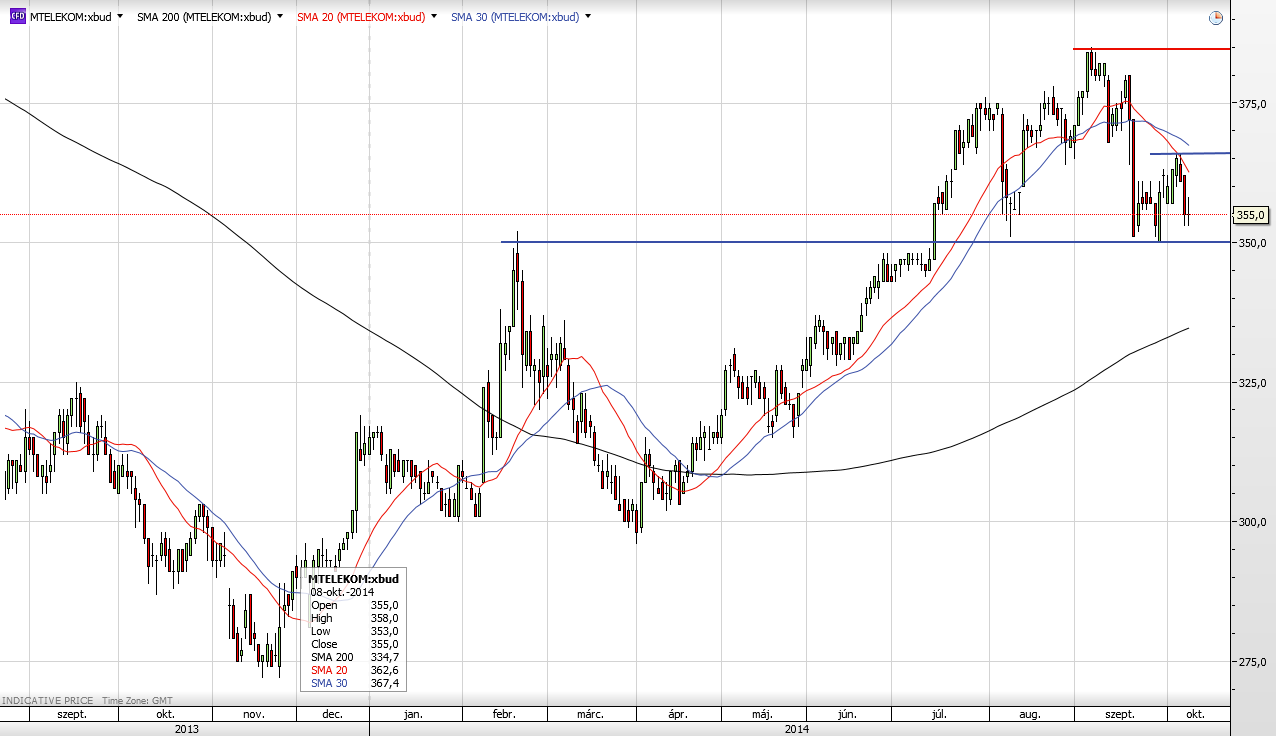
Task: Click the okt. month label under 2013
Action: (165, 715)
